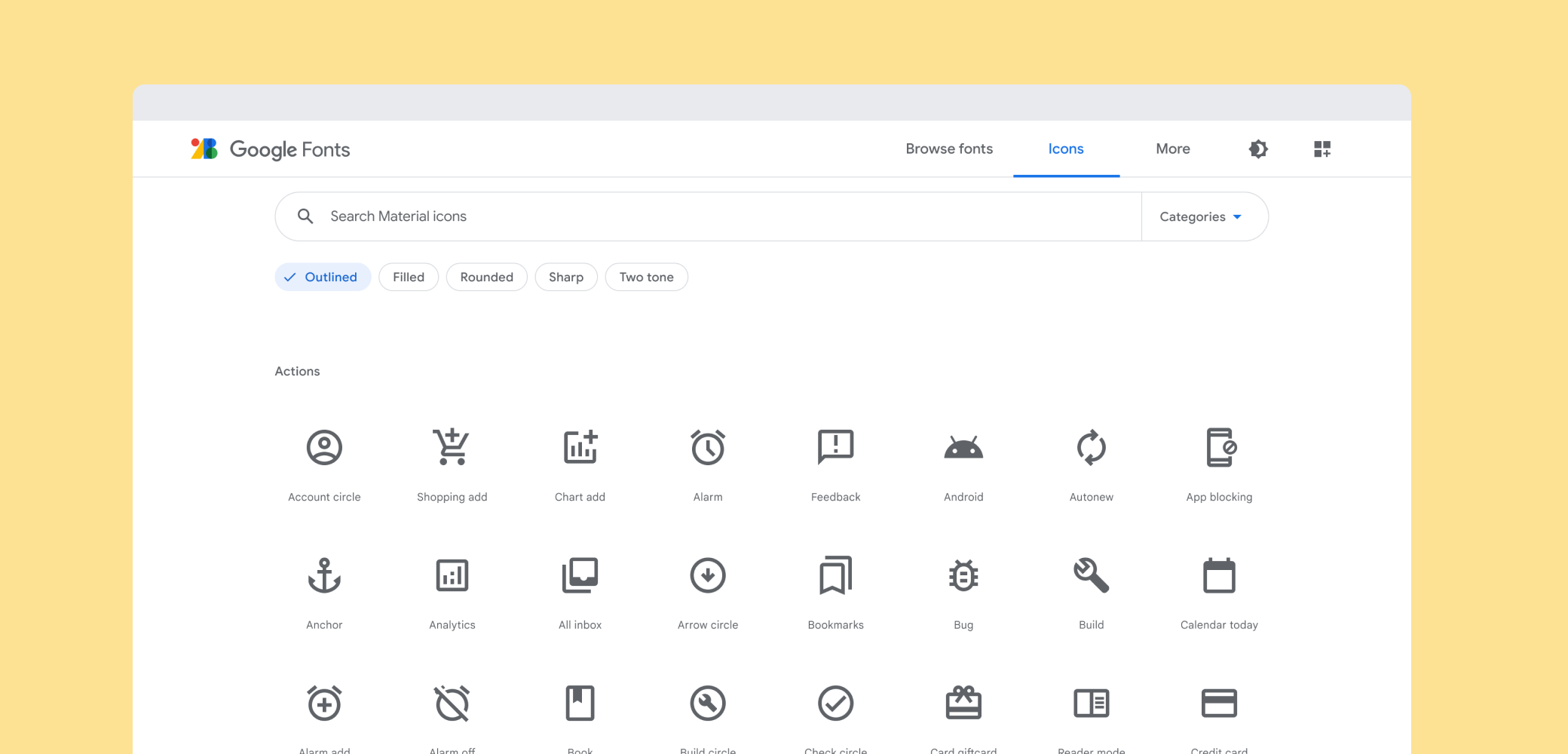Image resolution: width=1568 pixels, height=754 pixels.
Task: Click the Google Fonts logo
Action: pos(270,149)
